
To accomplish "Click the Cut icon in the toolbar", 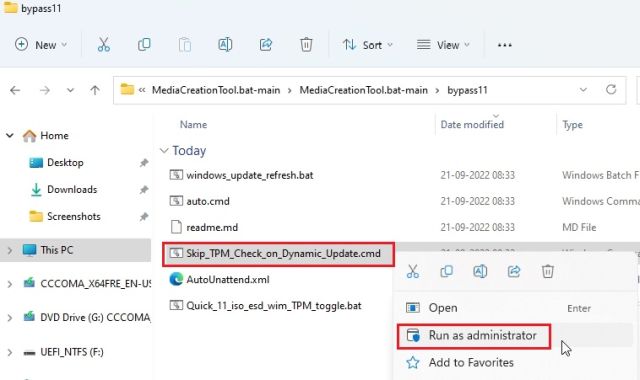I will pyautogui.click(x=104, y=44).
